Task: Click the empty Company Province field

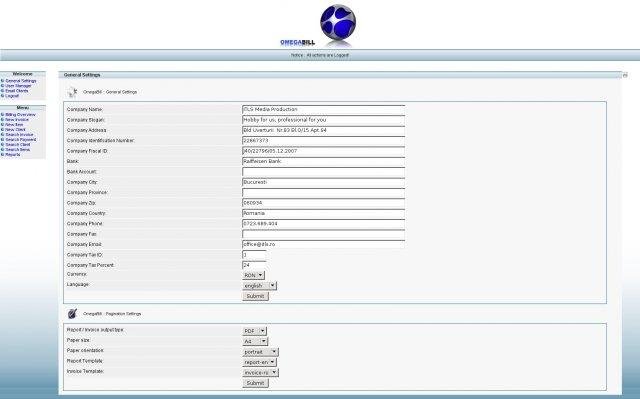Action: coord(323,192)
